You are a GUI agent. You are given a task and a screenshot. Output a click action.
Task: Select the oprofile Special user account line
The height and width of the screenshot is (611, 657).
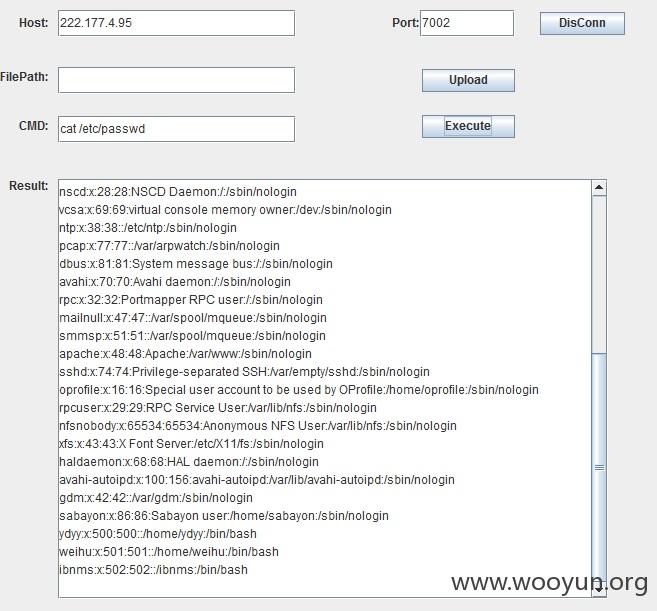(299, 390)
